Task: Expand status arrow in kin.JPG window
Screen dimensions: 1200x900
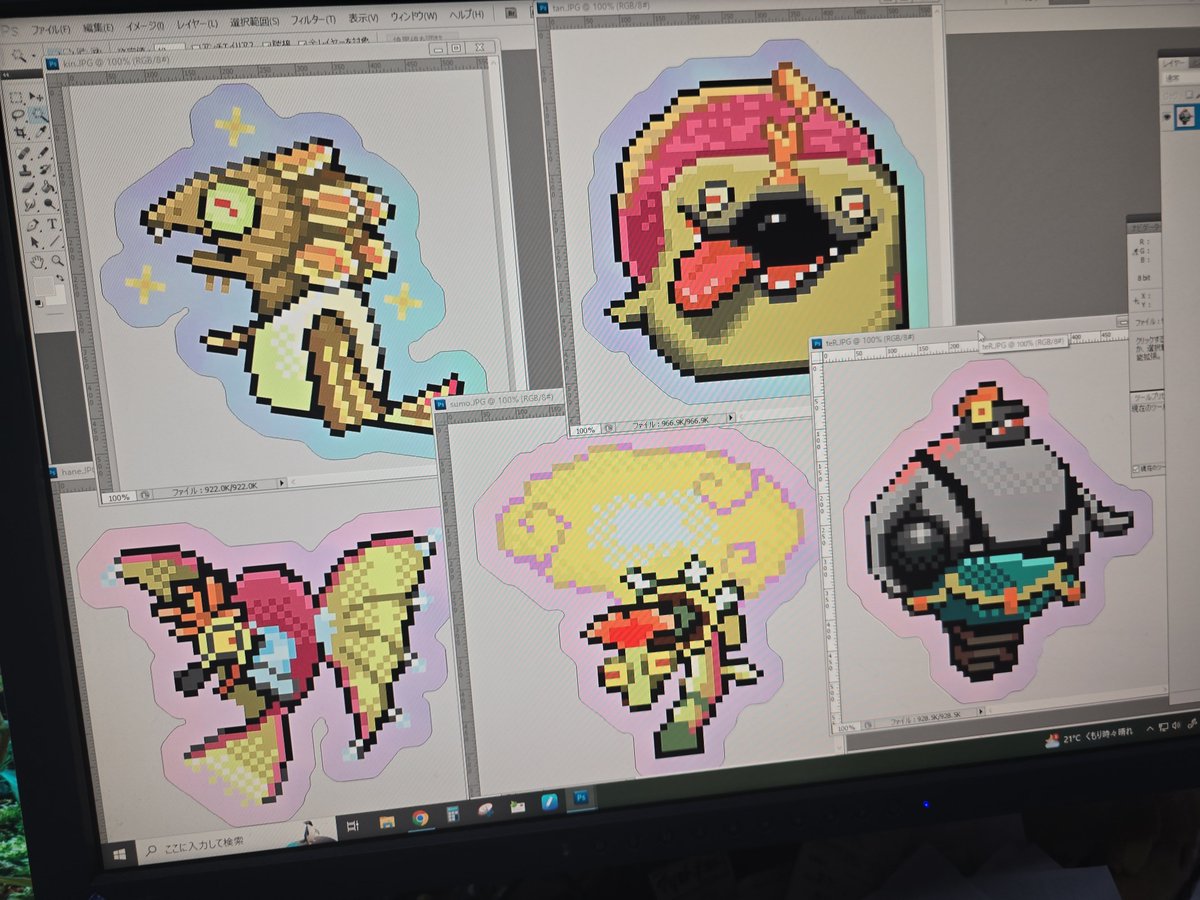Action: click(283, 484)
